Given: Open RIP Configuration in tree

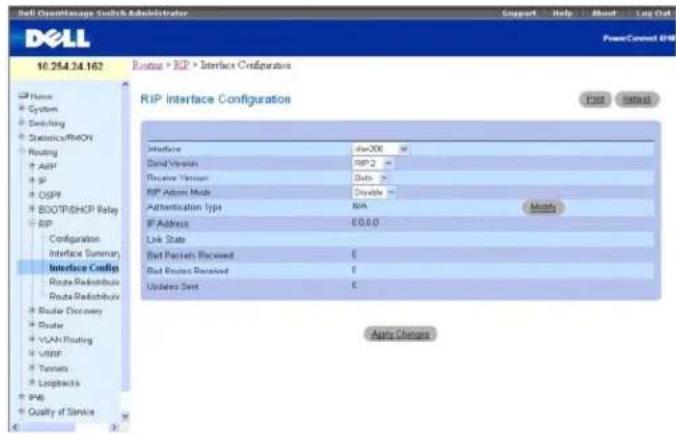Looking at the screenshot, I should (x=74, y=239).
